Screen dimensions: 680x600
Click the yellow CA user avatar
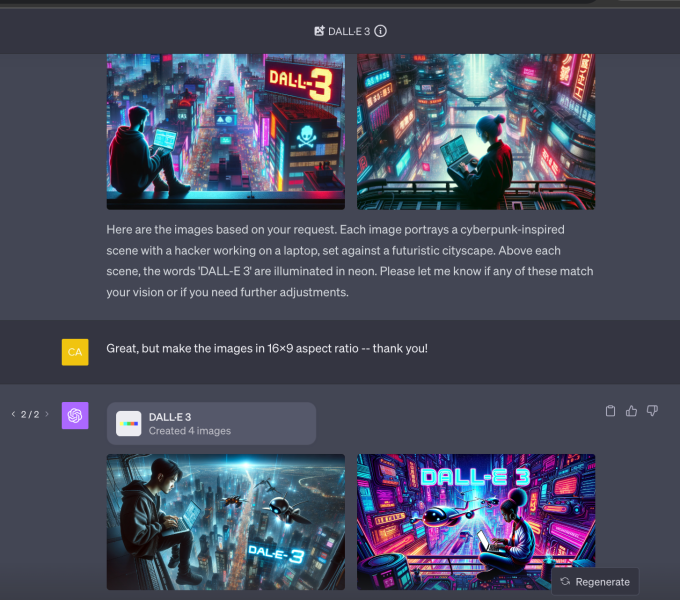(x=76, y=351)
